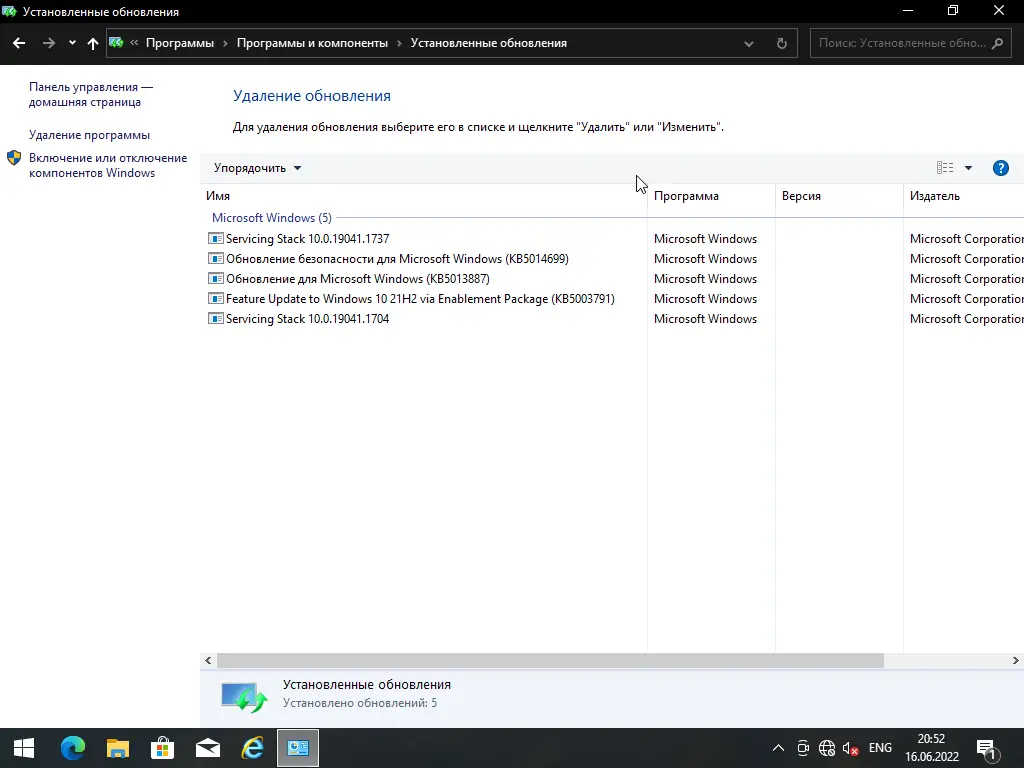Click Microsoft Corporation publisher cell for KB5003791

click(x=967, y=299)
